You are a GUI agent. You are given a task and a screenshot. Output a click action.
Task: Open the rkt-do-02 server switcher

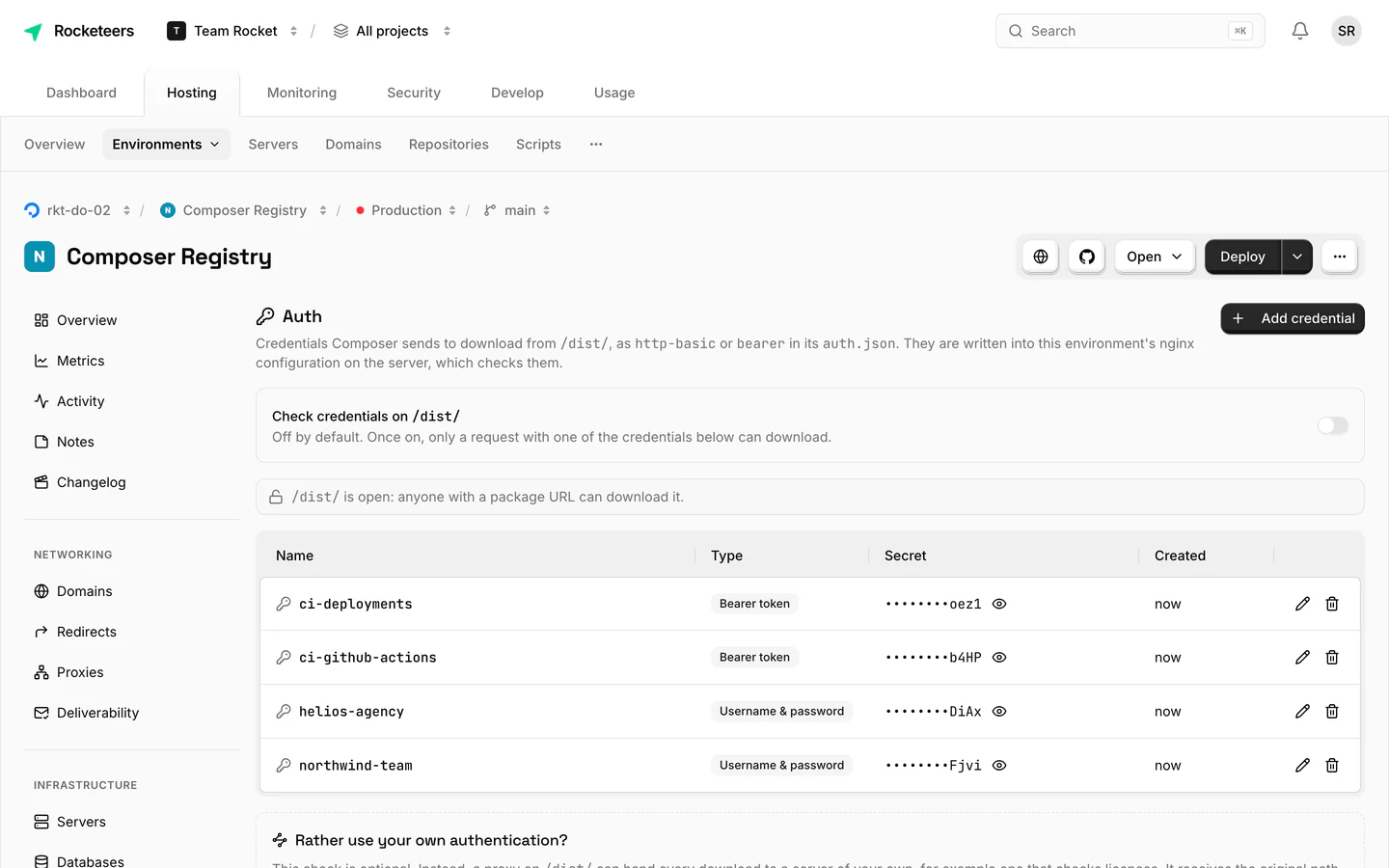coord(77,210)
